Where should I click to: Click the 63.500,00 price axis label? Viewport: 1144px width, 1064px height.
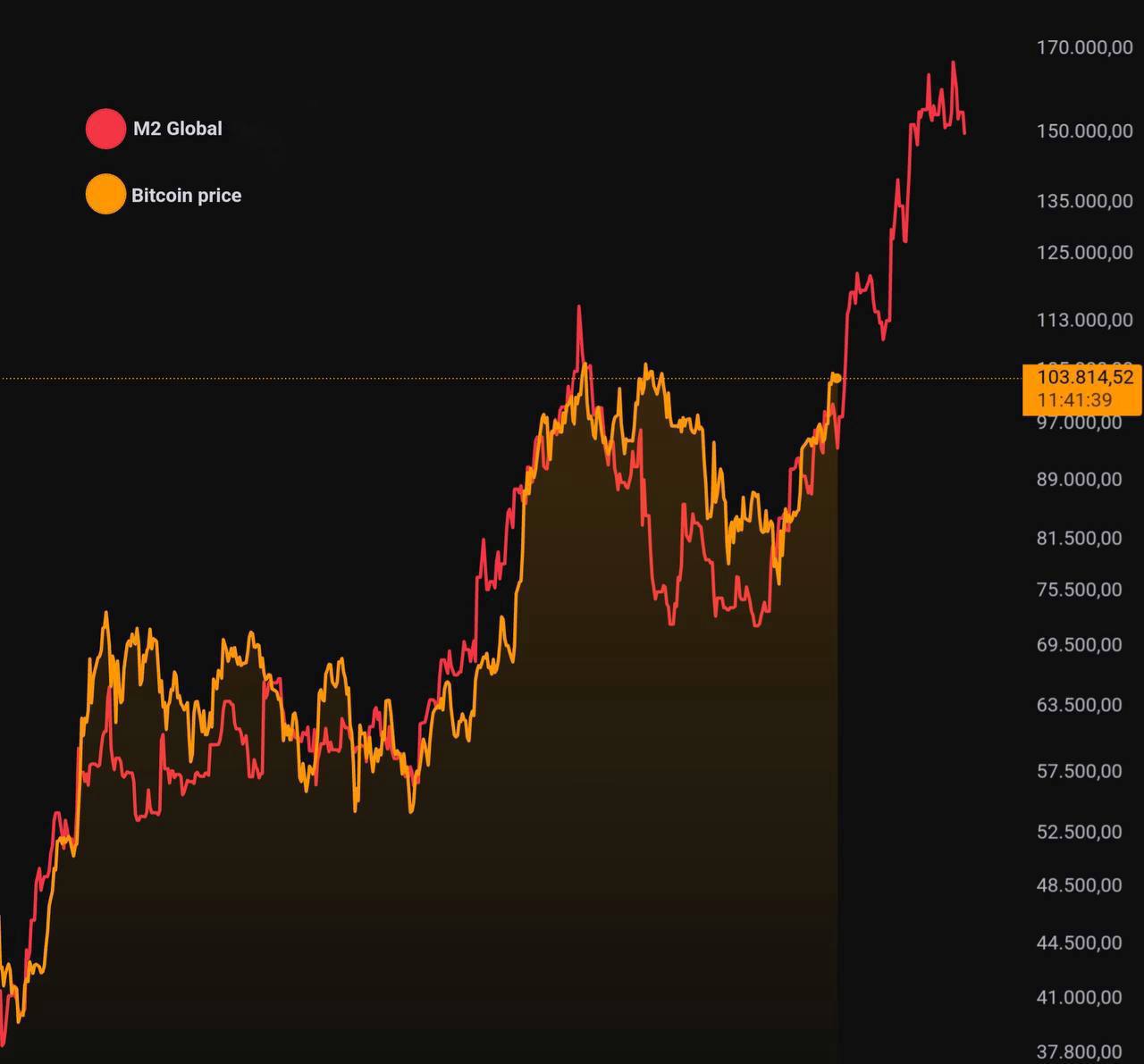(x=1080, y=705)
